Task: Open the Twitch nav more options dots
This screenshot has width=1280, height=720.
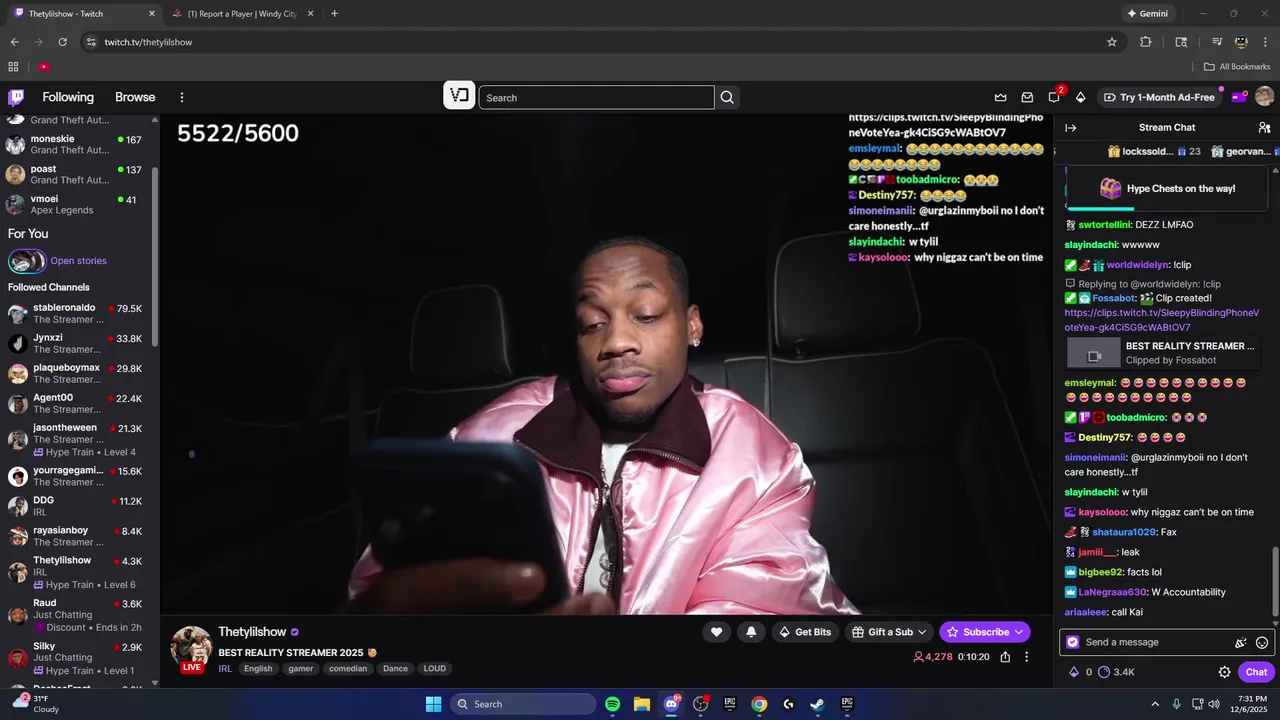Action: pos(182,97)
